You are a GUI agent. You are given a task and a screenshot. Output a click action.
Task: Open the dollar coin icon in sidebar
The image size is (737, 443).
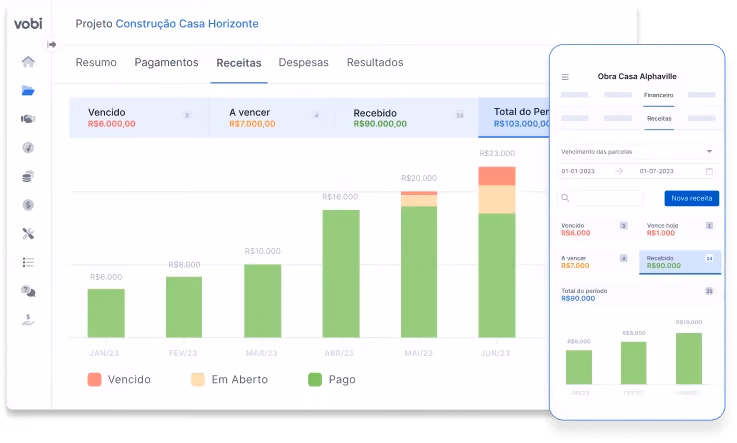pyautogui.click(x=28, y=205)
